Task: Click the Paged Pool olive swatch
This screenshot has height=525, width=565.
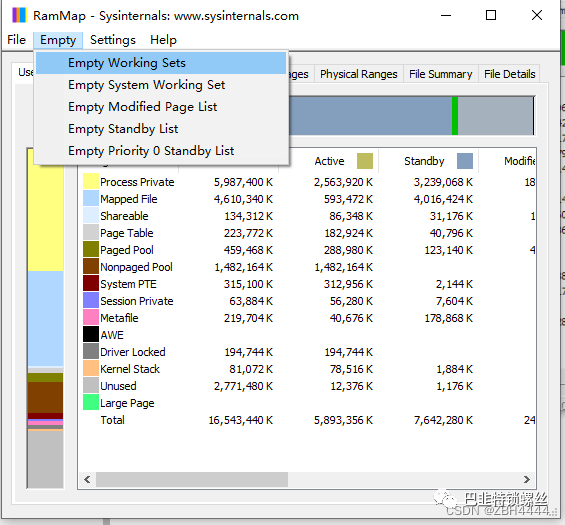Action: 91,249
